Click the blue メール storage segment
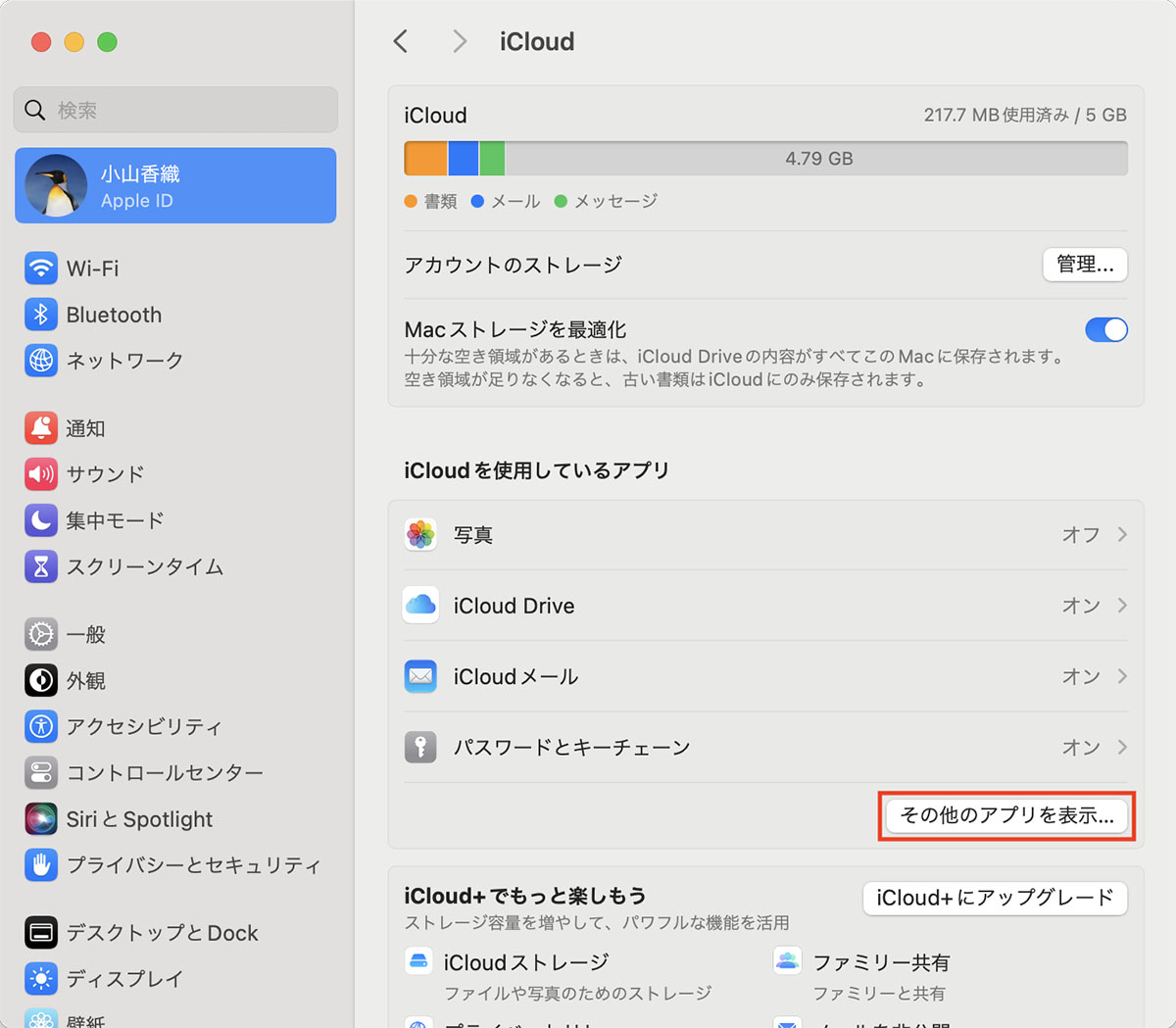 [x=464, y=158]
